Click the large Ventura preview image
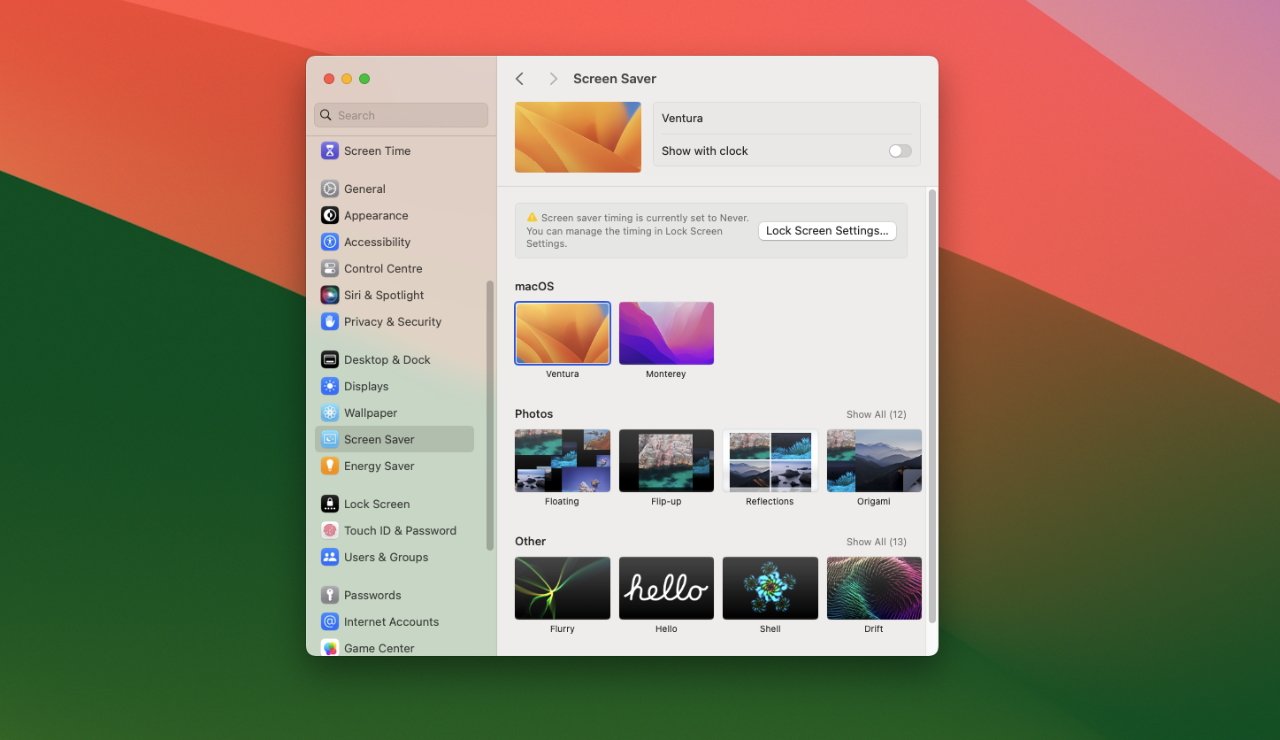Image resolution: width=1280 pixels, height=740 pixels. [x=578, y=137]
